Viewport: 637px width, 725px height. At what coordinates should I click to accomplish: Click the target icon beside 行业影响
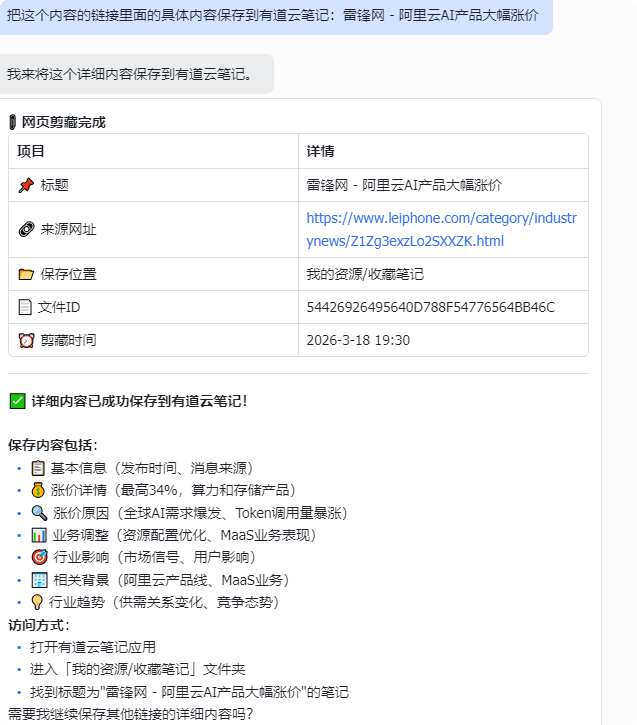click(x=39, y=557)
